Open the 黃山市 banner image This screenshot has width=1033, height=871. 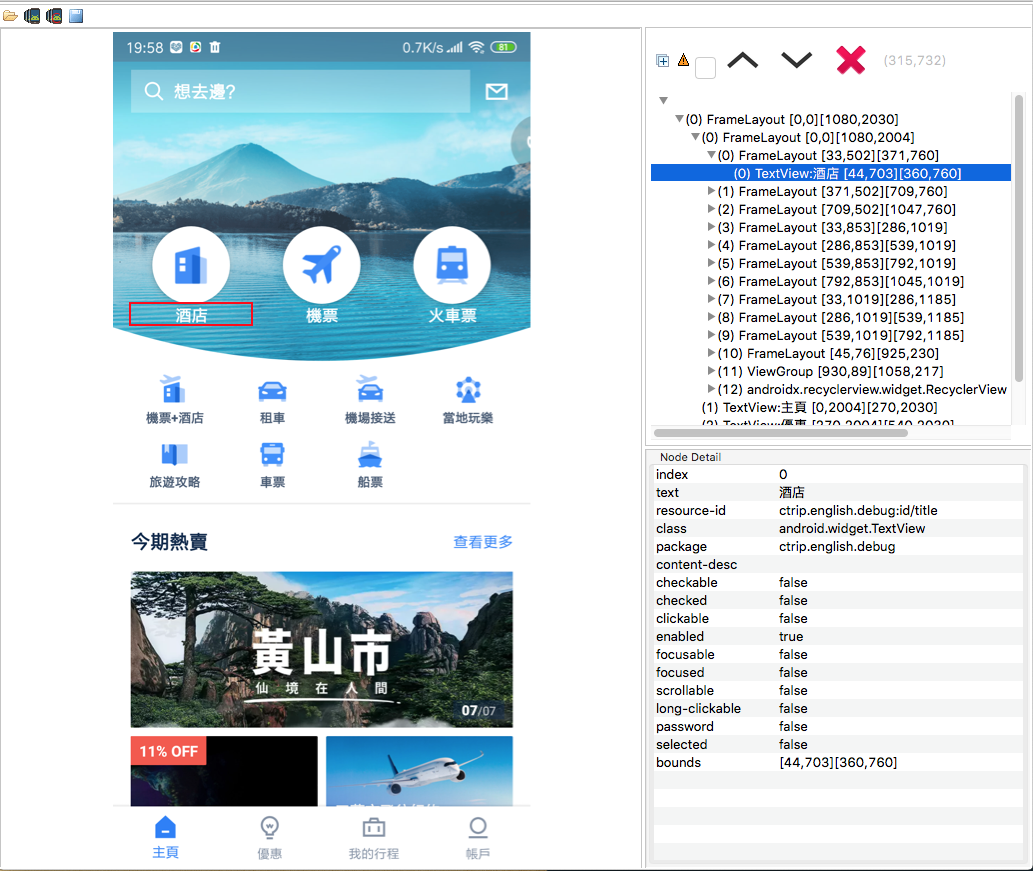[x=321, y=649]
